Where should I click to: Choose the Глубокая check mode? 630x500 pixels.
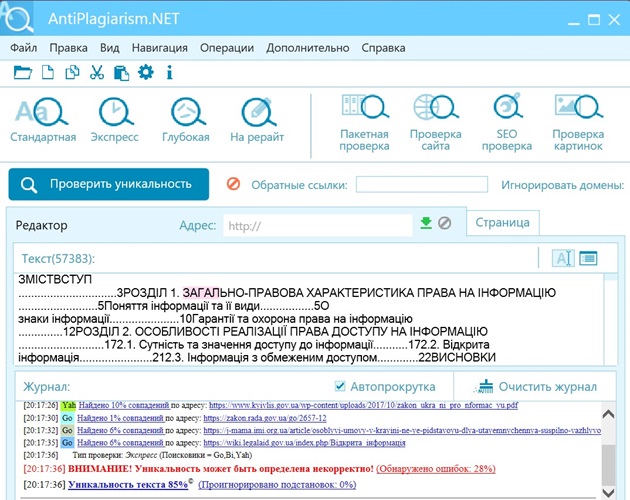click(186, 120)
